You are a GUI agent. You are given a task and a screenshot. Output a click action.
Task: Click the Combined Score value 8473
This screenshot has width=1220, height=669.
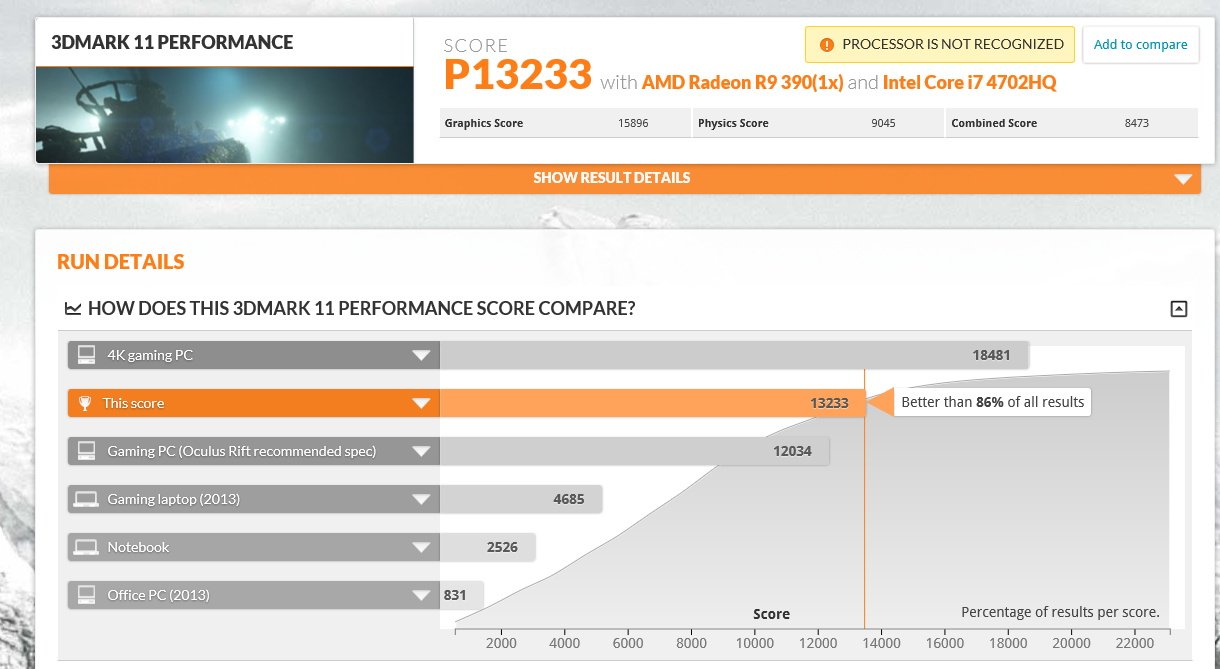tap(1137, 123)
